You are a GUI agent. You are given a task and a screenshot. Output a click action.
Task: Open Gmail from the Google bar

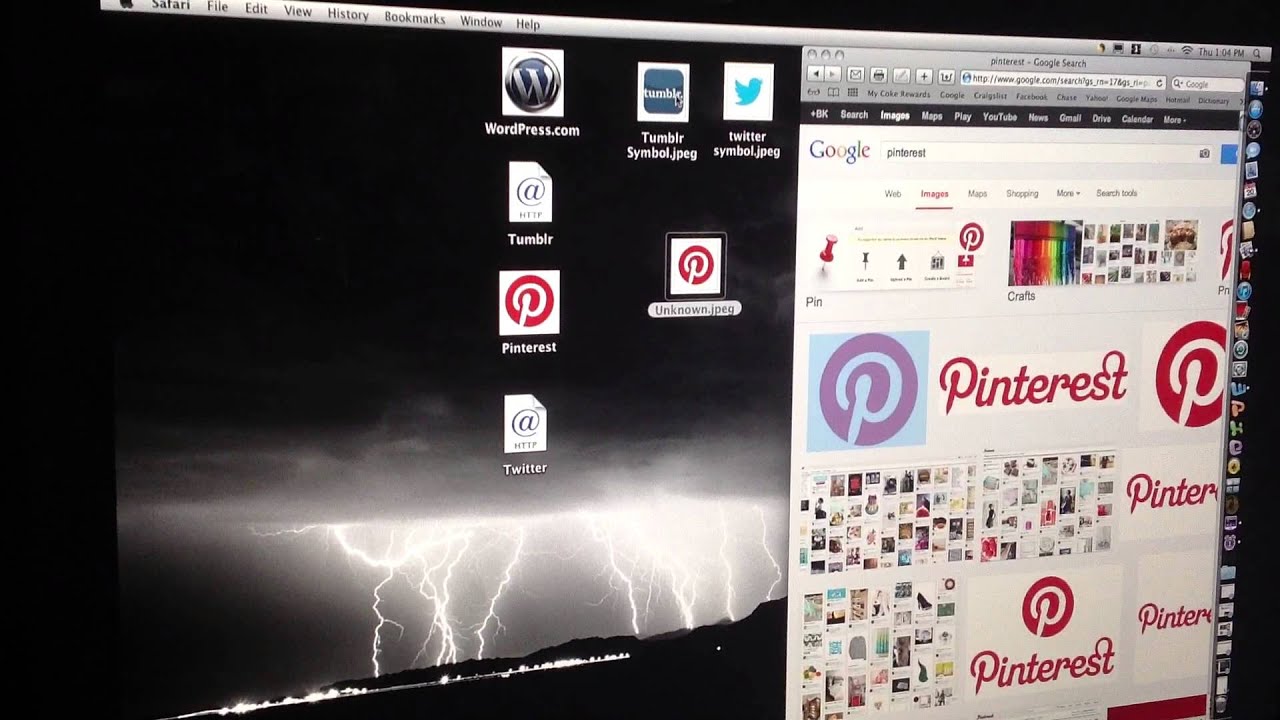[x=1070, y=118]
